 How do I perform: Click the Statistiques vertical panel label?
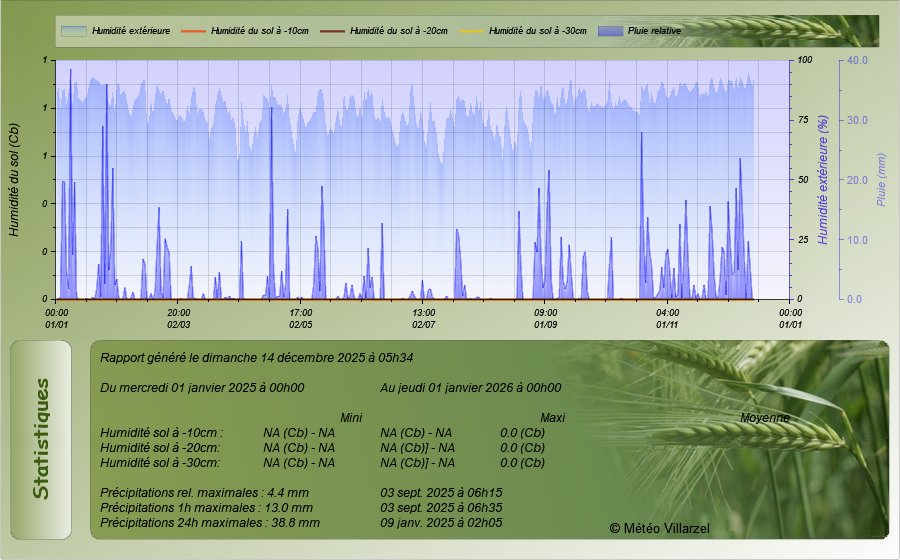point(40,439)
